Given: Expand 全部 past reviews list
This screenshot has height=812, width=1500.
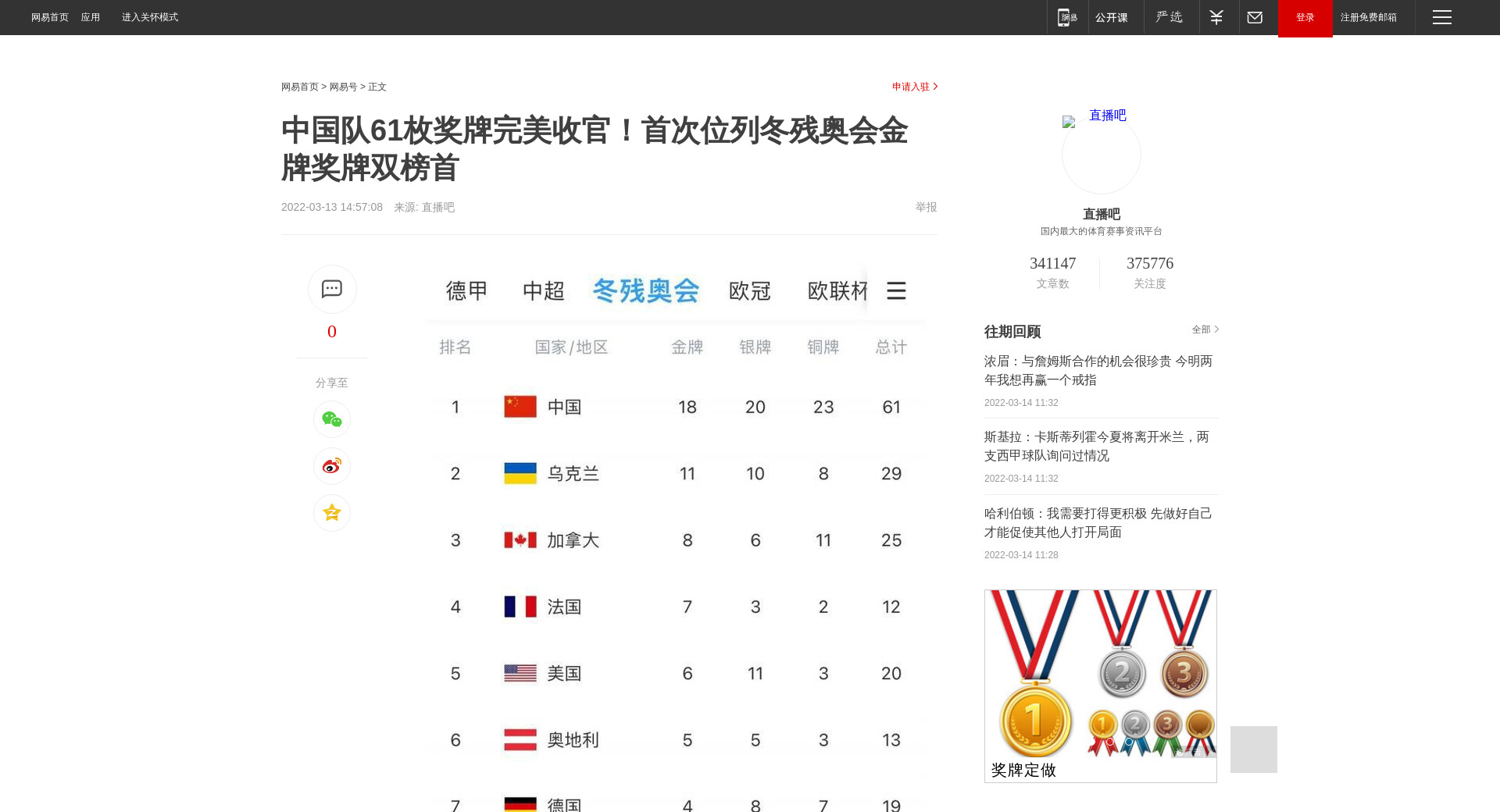Looking at the screenshot, I should (x=1205, y=329).
